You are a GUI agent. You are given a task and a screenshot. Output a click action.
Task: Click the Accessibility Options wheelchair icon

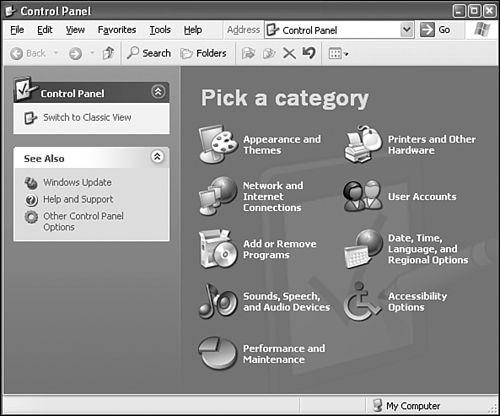(362, 301)
